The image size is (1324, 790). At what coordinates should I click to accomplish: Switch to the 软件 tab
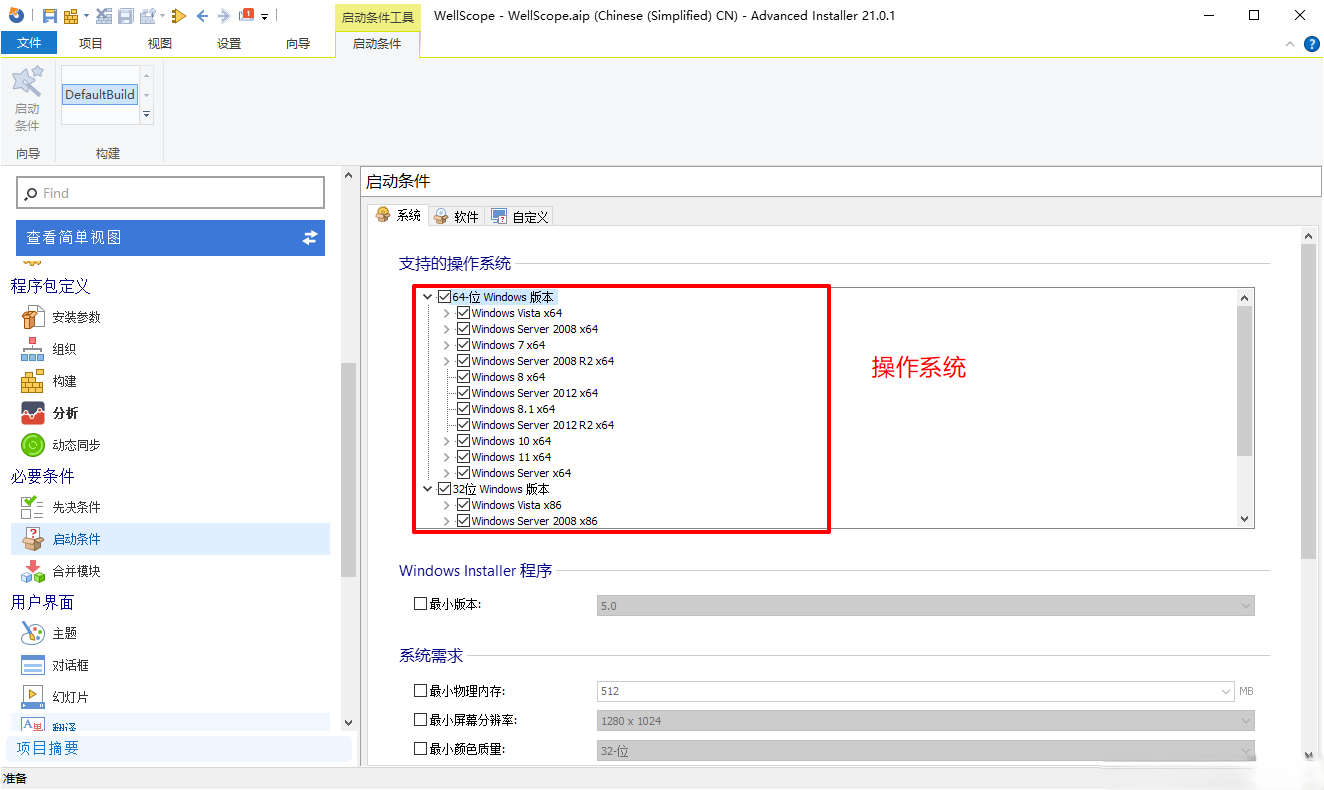457,216
